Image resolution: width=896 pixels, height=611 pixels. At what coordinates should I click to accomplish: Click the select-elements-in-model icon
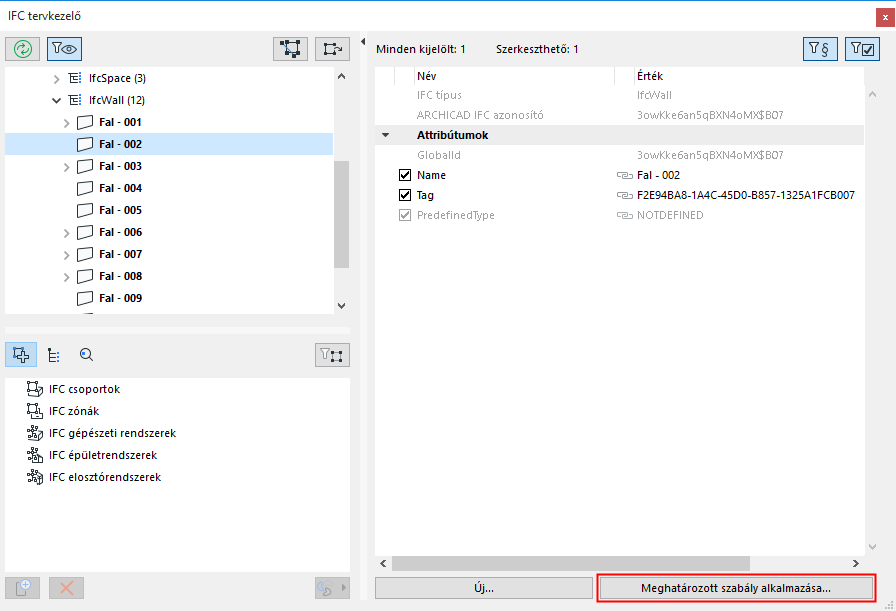(290, 49)
